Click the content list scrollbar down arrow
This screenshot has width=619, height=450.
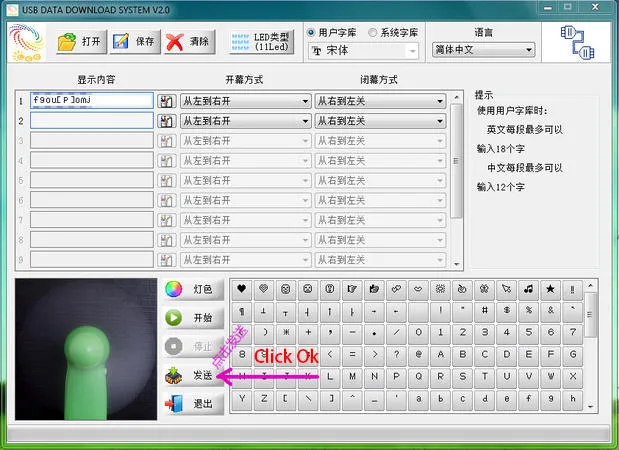pyautogui.click(x=456, y=264)
